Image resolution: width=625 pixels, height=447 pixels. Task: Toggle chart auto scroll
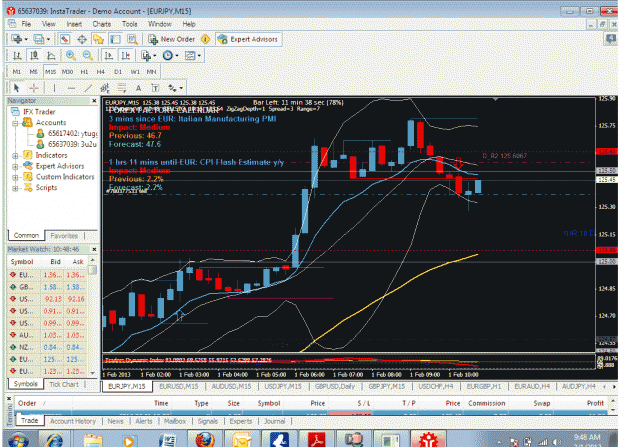(108, 55)
